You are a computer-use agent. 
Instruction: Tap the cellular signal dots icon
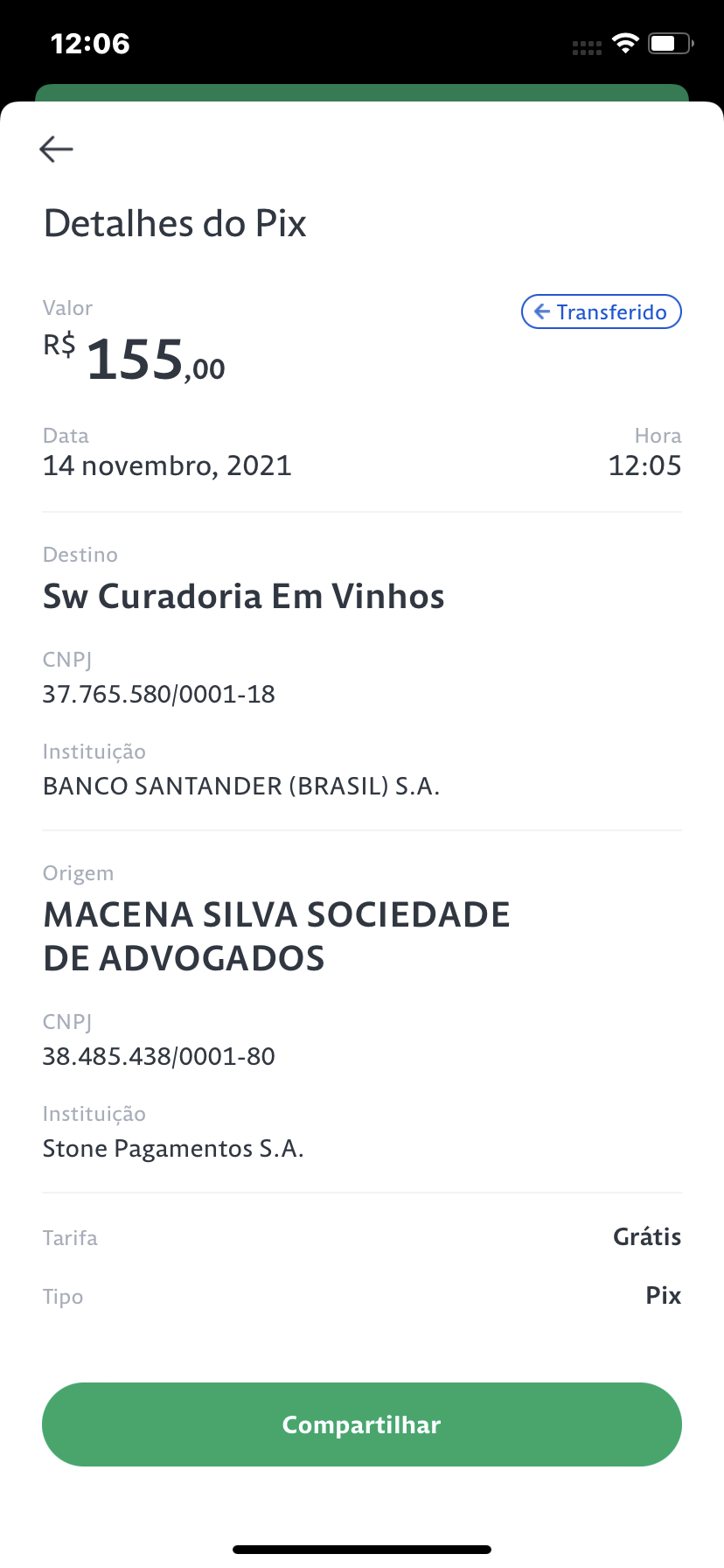click(587, 48)
